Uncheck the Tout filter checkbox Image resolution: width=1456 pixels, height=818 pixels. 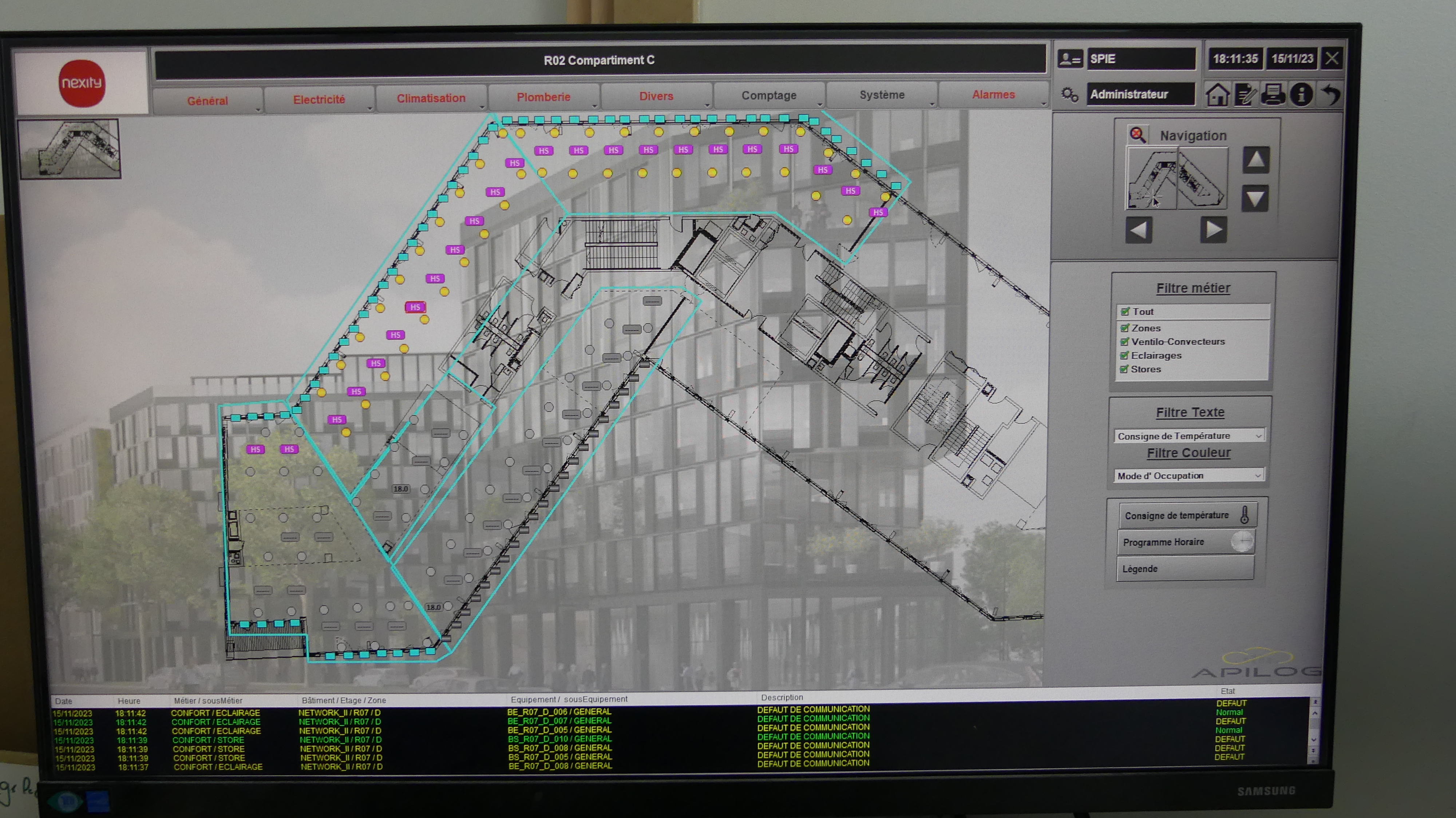click(1125, 311)
